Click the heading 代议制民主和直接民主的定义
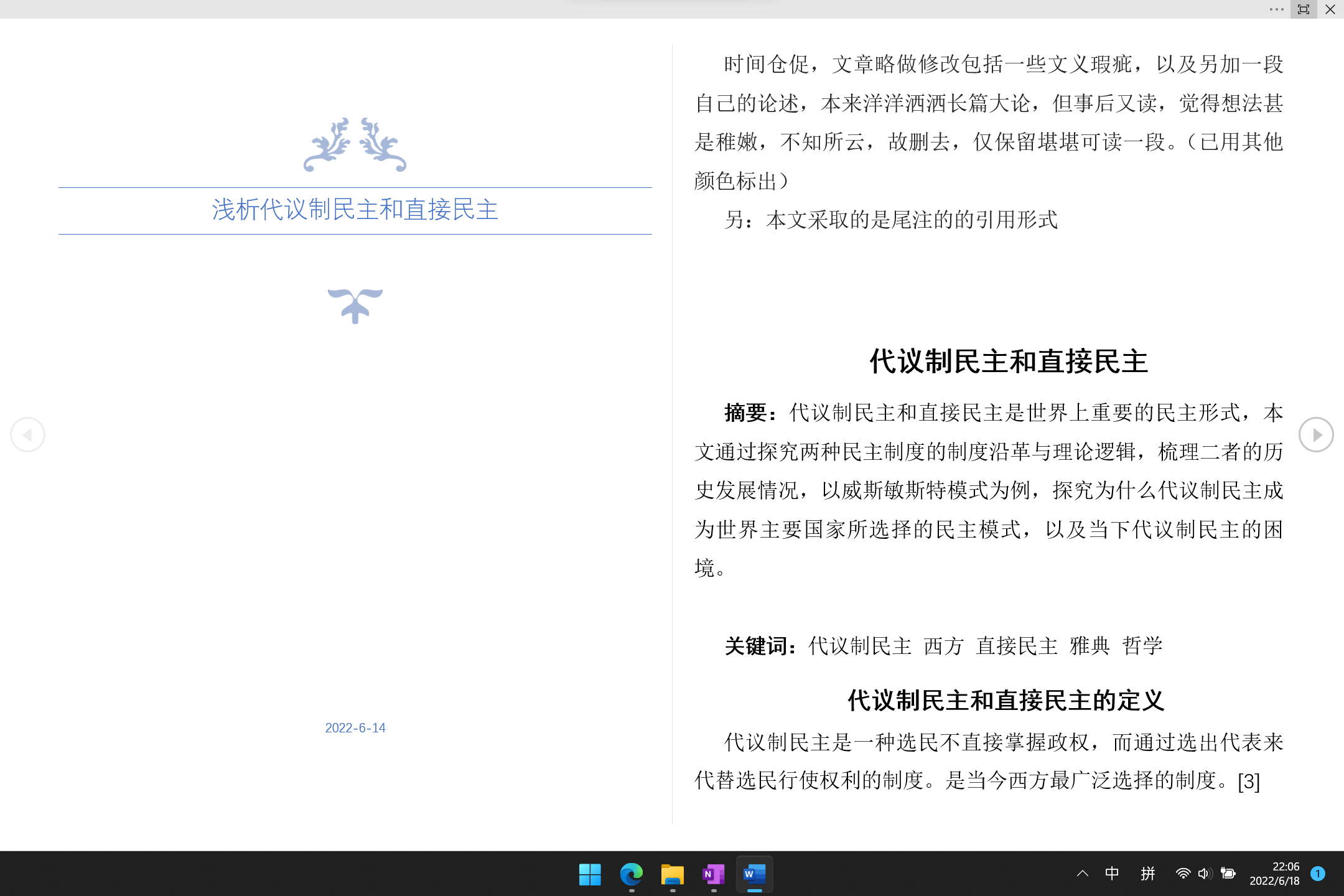The width and height of the screenshot is (1344, 896). 1006,701
